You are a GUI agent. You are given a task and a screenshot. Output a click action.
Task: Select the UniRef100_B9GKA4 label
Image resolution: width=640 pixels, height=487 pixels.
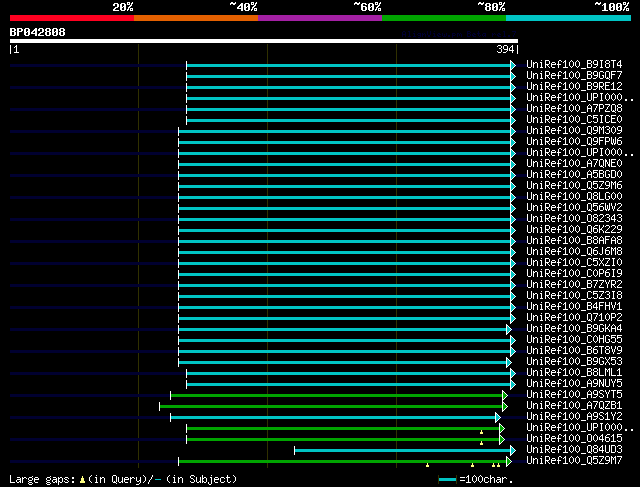point(574,329)
